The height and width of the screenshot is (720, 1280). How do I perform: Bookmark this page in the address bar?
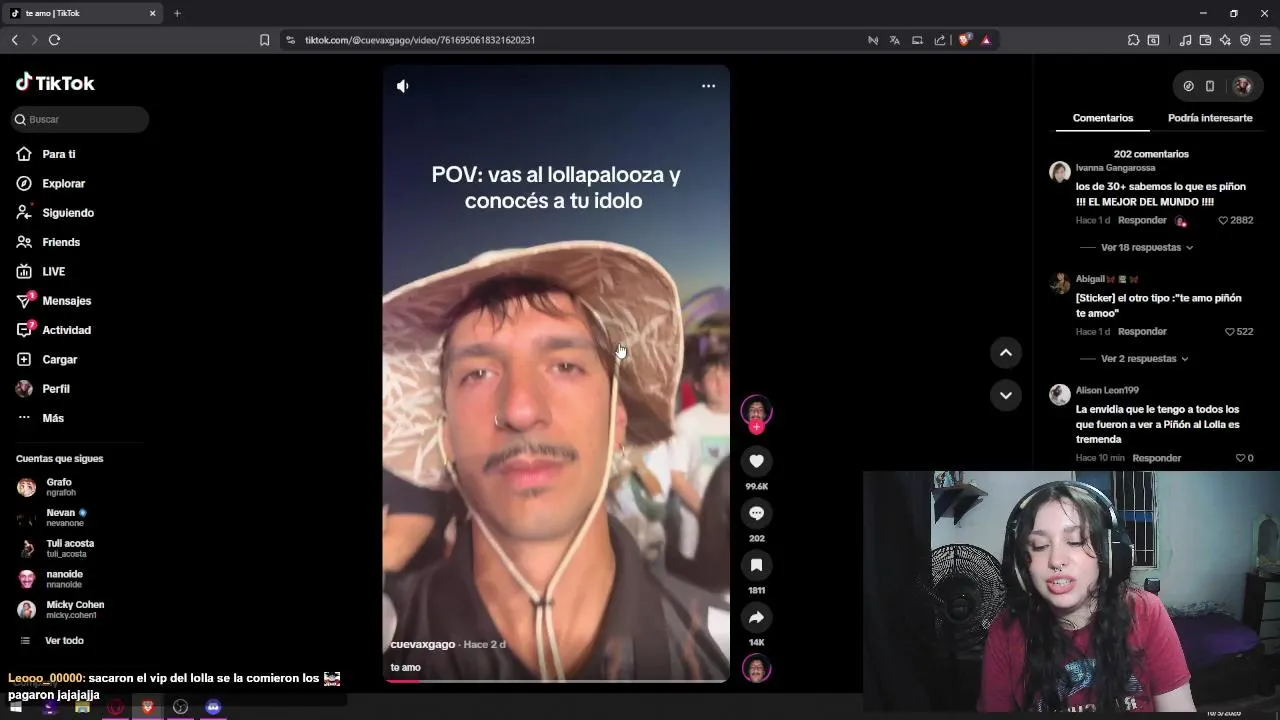(x=264, y=40)
